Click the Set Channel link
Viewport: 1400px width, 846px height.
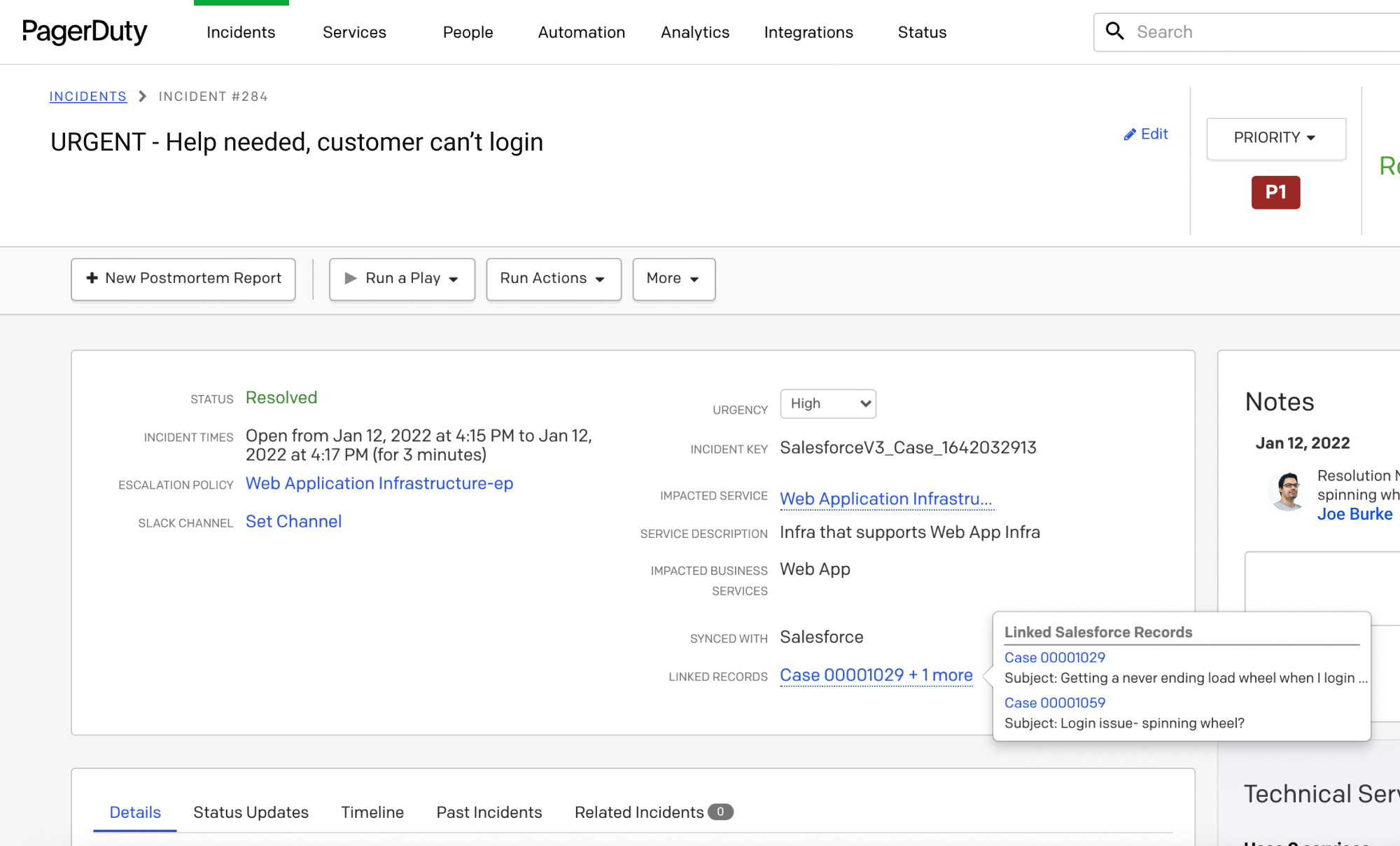(x=293, y=522)
